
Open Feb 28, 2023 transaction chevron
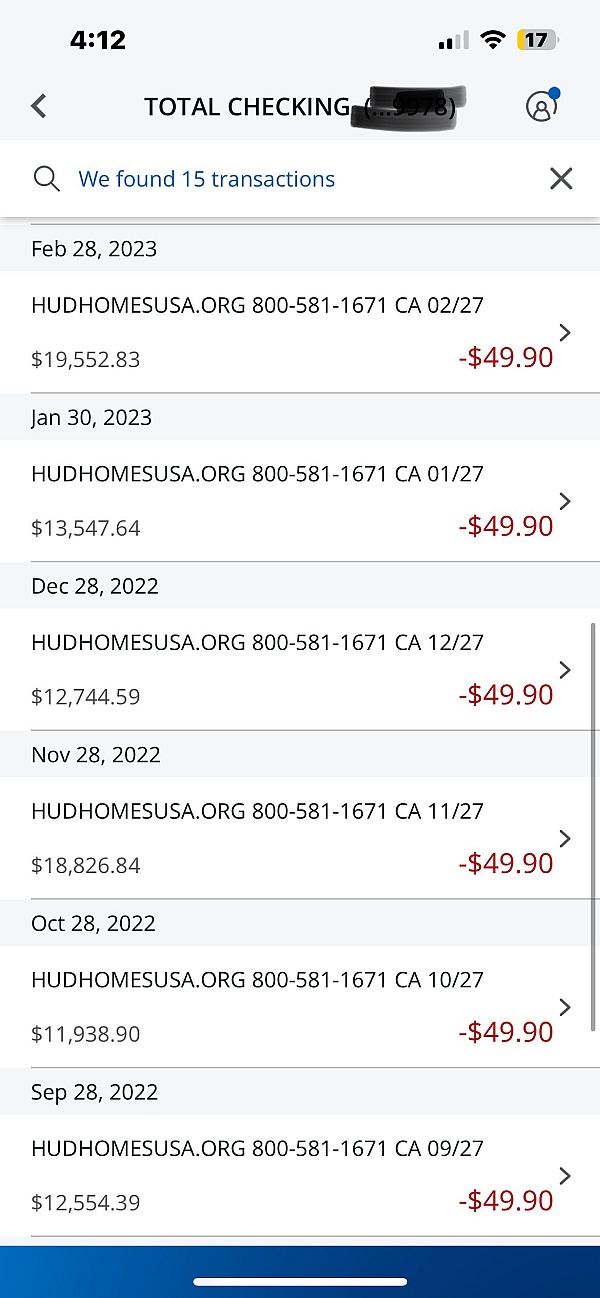click(565, 332)
